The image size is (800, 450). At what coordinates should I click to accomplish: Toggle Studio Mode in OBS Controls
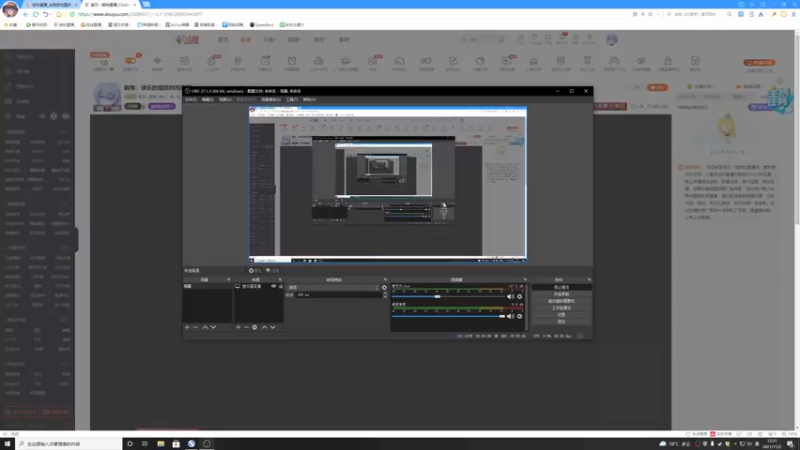561,308
